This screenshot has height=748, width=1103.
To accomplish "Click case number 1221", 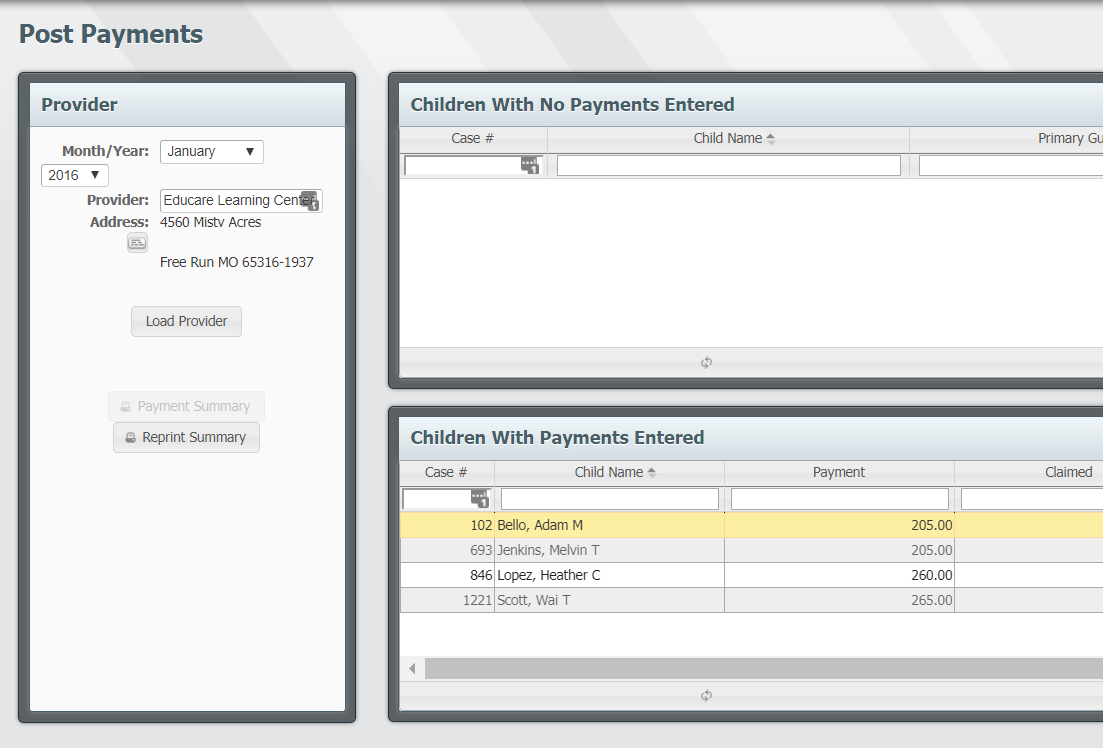I will point(477,600).
